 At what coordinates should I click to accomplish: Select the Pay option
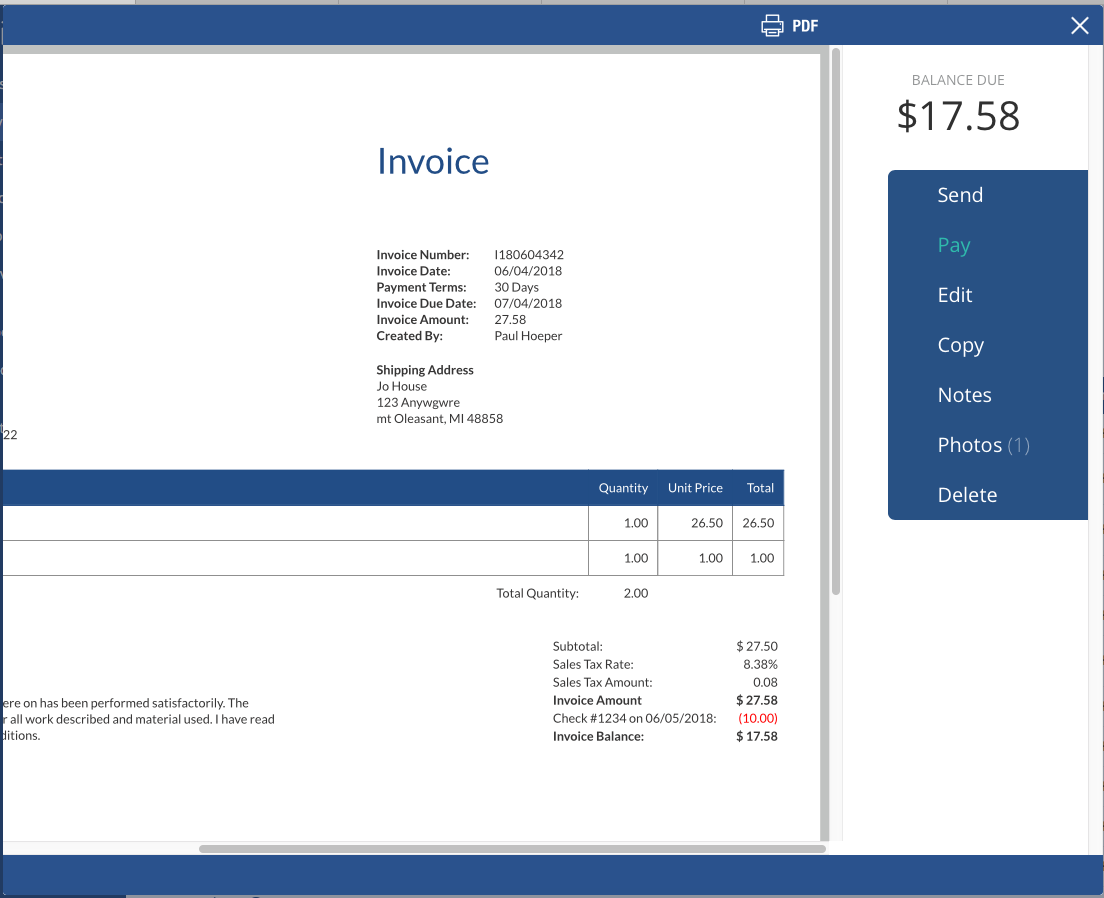click(x=954, y=245)
